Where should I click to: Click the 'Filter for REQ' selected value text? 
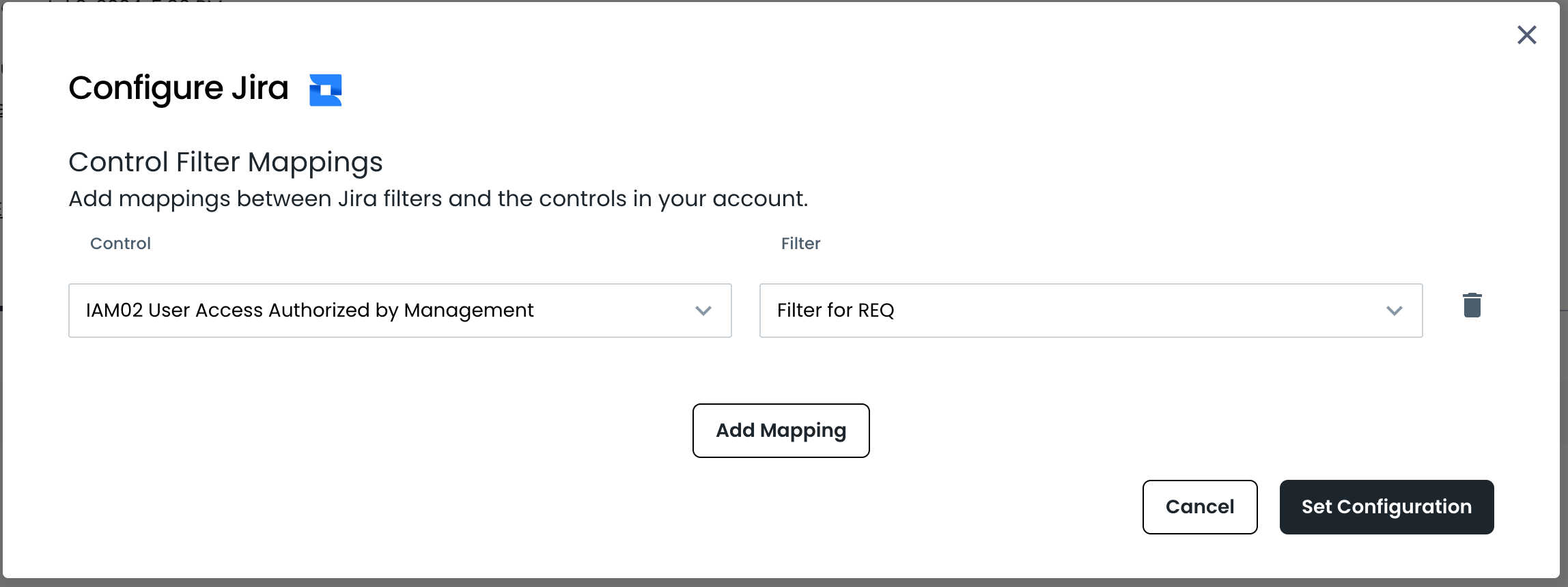coord(835,311)
